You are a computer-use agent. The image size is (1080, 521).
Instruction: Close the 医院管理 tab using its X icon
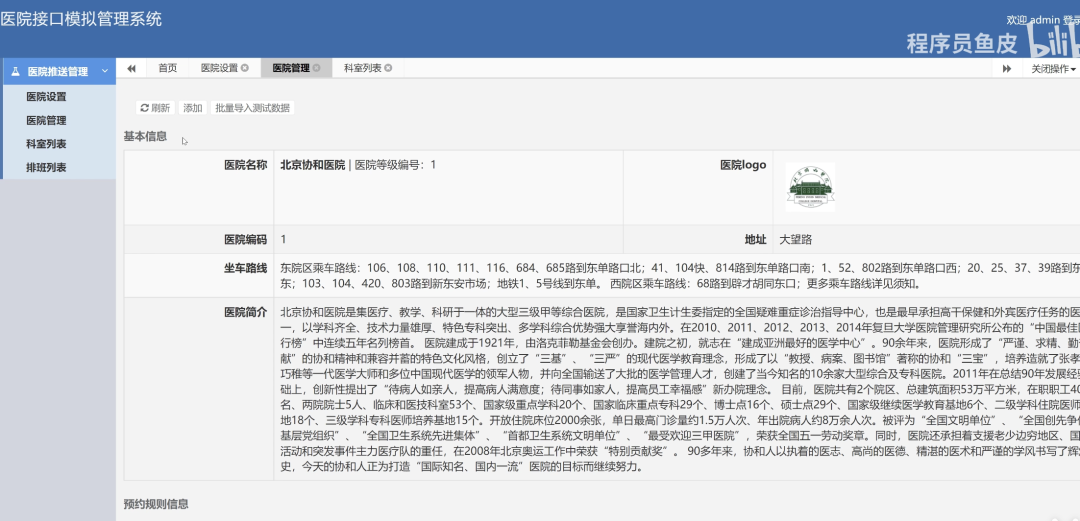[316, 68]
